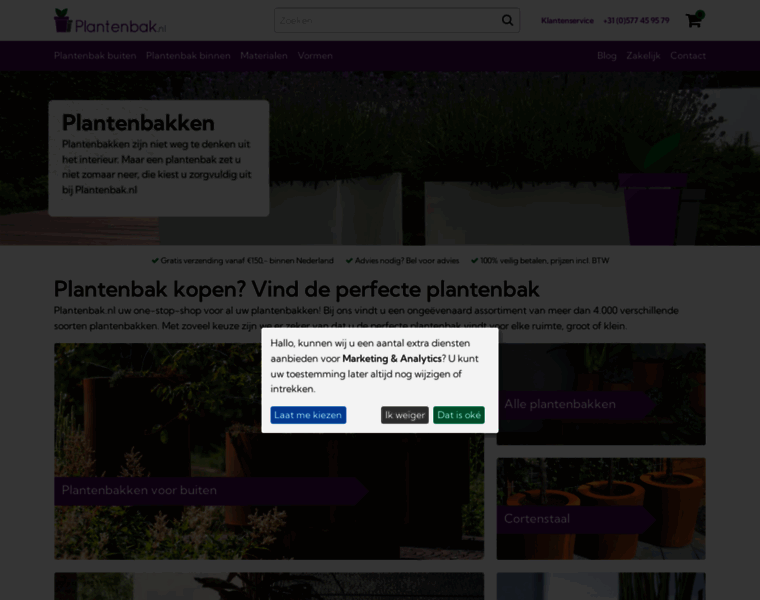Open the Plantenbak binnen menu
Image resolution: width=760 pixels, height=600 pixels.
[188, 56]
